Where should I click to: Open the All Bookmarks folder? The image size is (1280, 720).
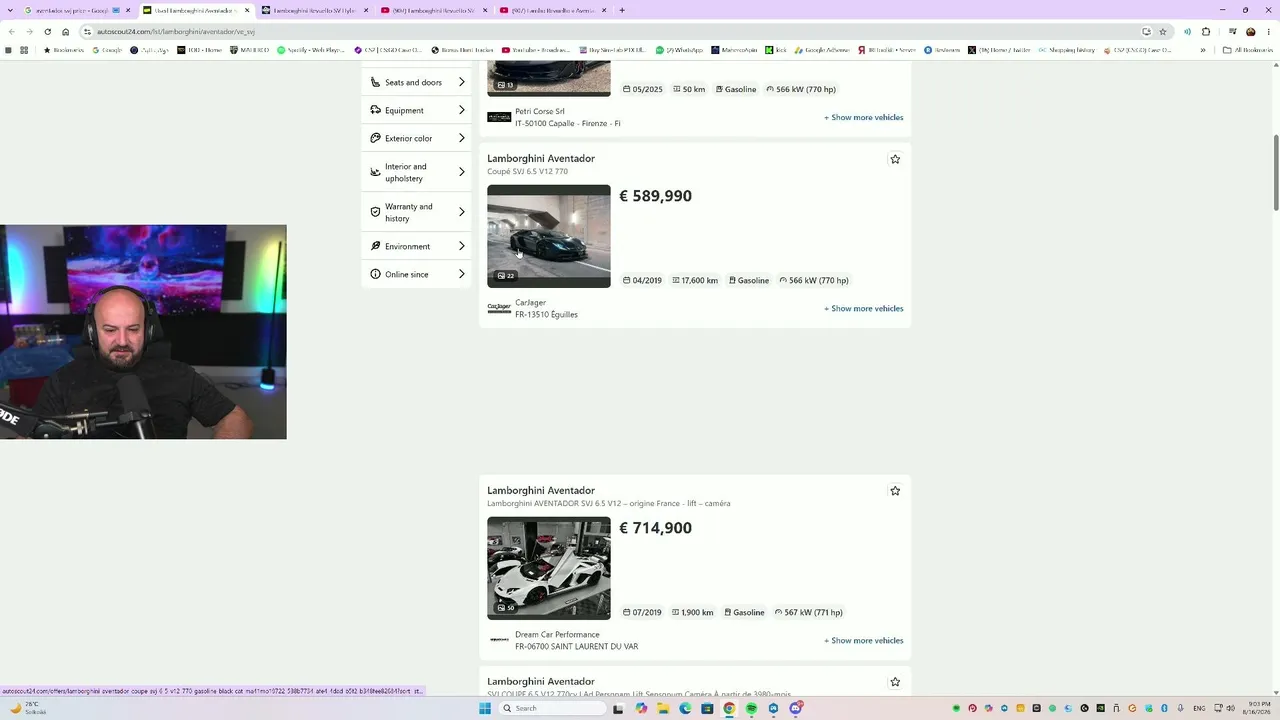click(x=1248, y=50)
